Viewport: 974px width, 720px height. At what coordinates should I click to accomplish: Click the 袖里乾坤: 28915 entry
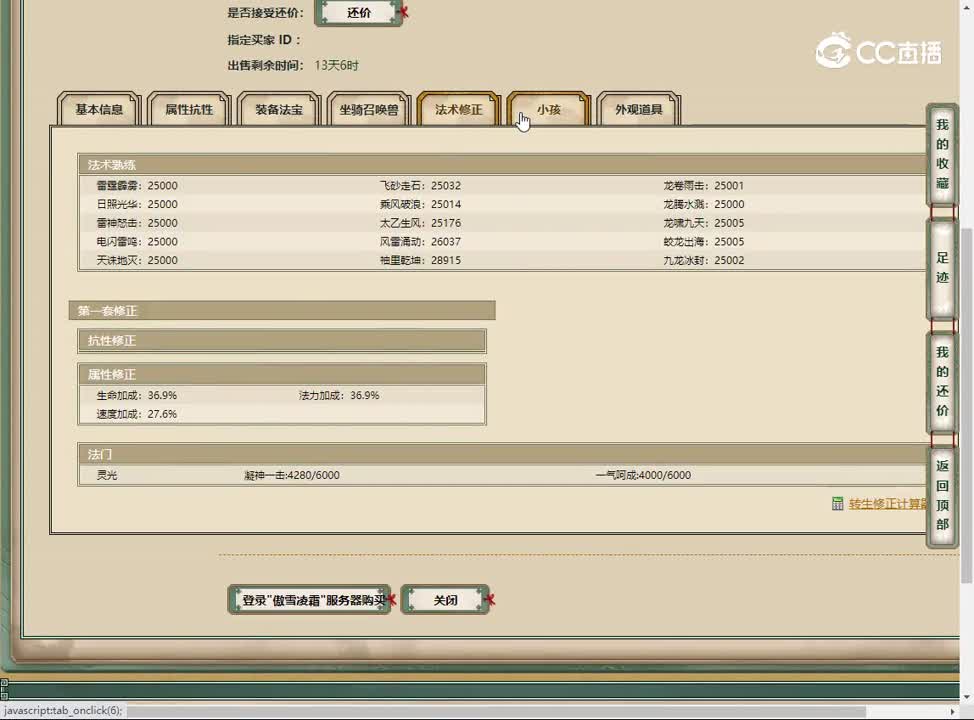pyautogui.click(x=421, y=260)
